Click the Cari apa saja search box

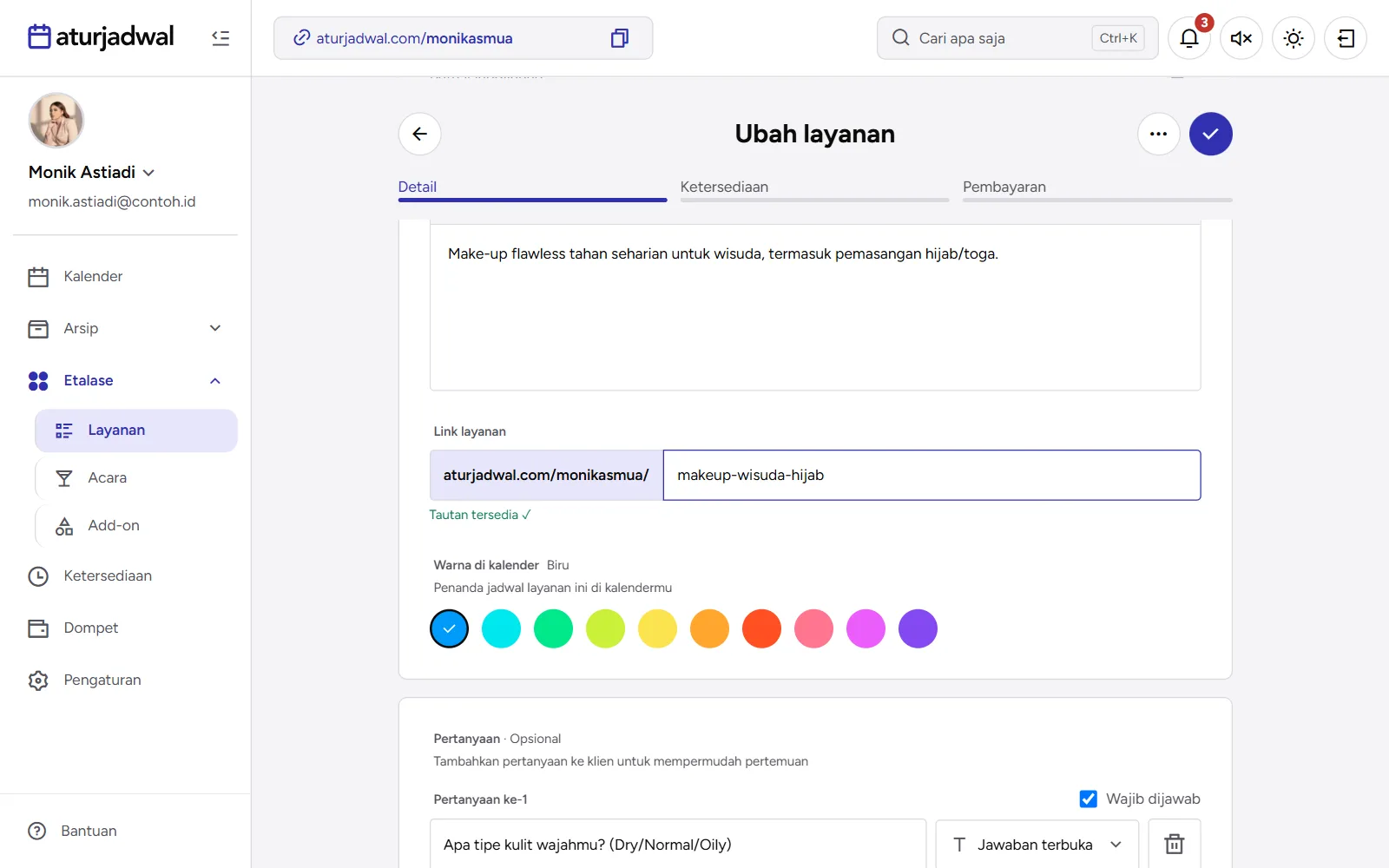click(1017, 38)
